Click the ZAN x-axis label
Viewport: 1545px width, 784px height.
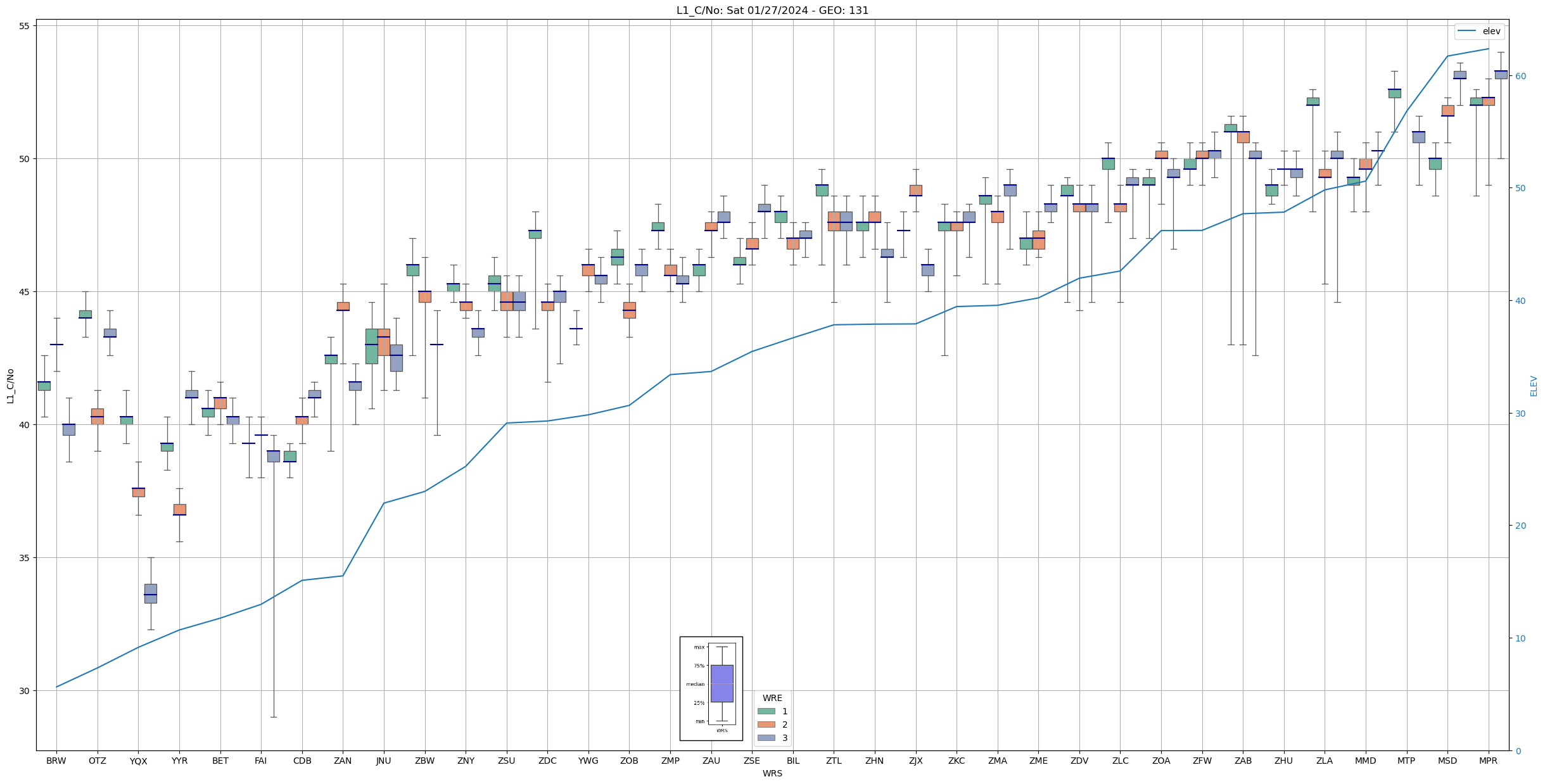(x=343, y=761)
